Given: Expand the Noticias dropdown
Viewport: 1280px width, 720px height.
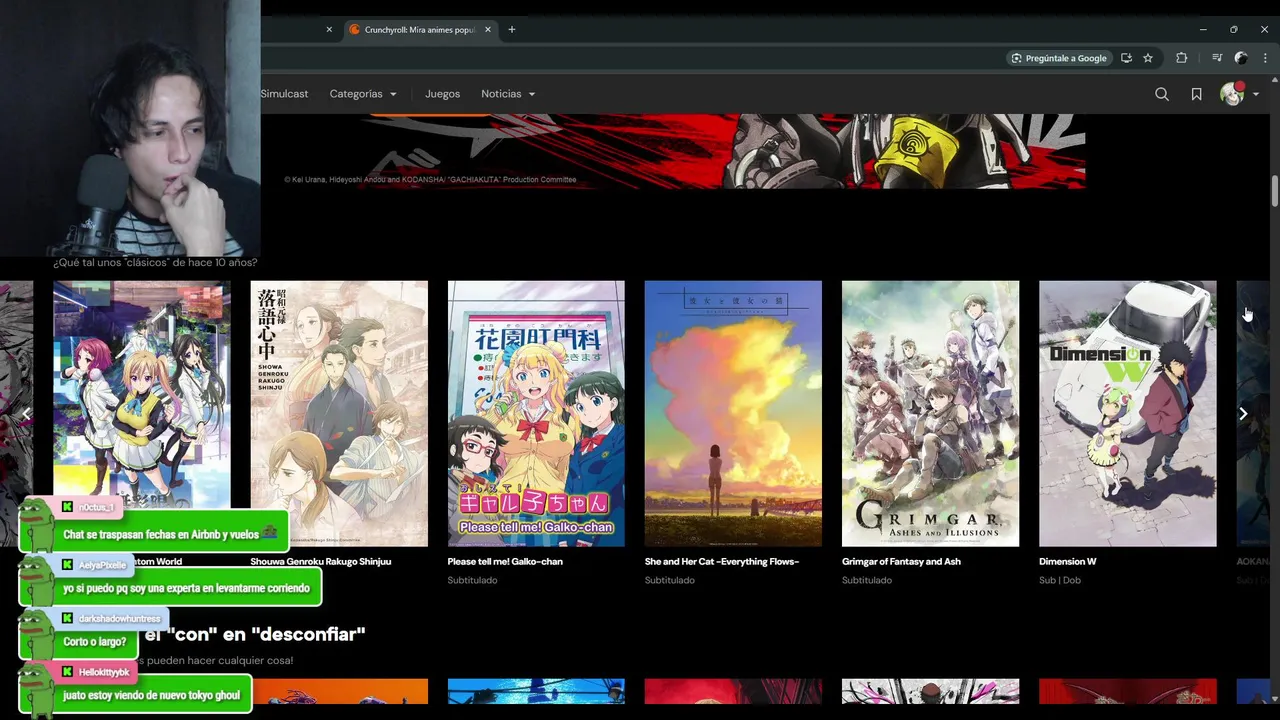Looking at the screenshot, I should [508, 94].
